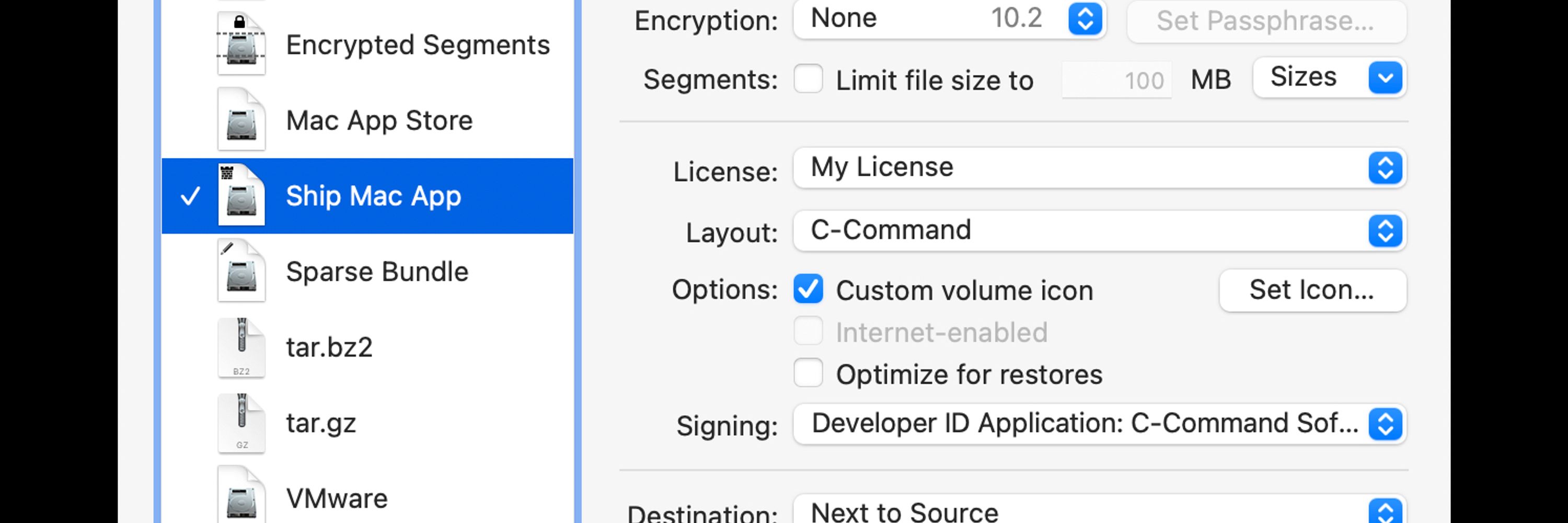Click the Mac App Store configuration icon

241,120
